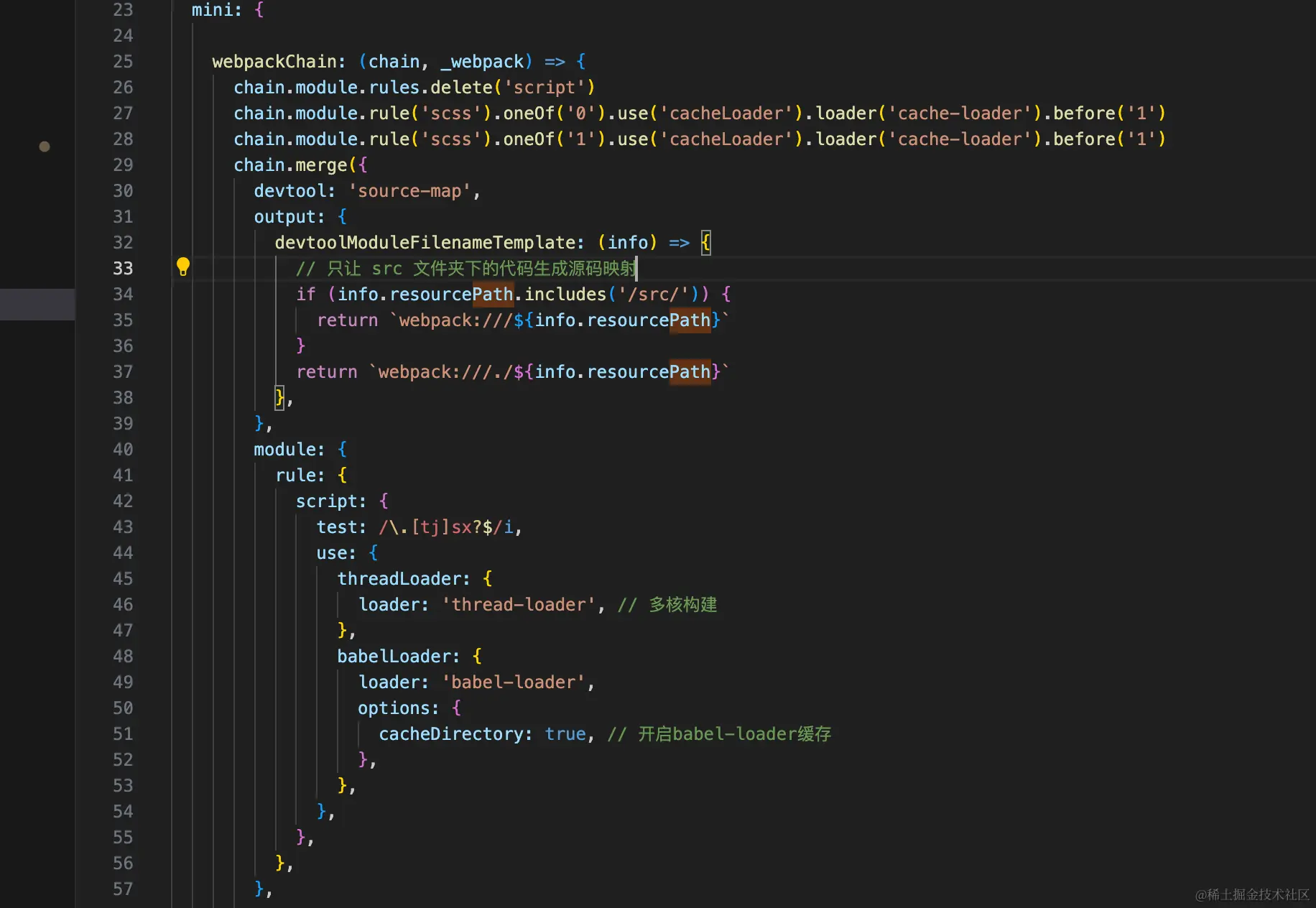
Task: Click the 'options' key on line 50
Action: click(x=394, y=708)
